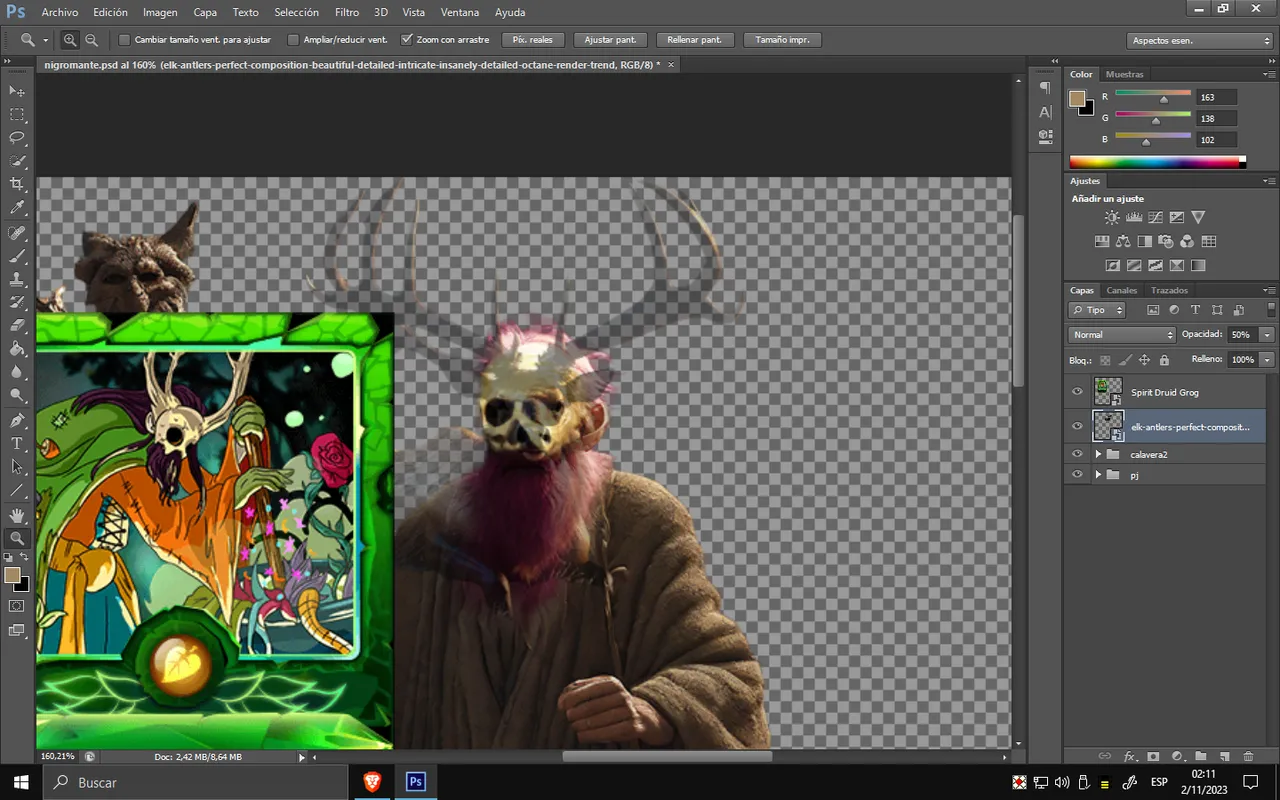Click the layer style fx icon

pyautogui.click(x=1131, y=756)
